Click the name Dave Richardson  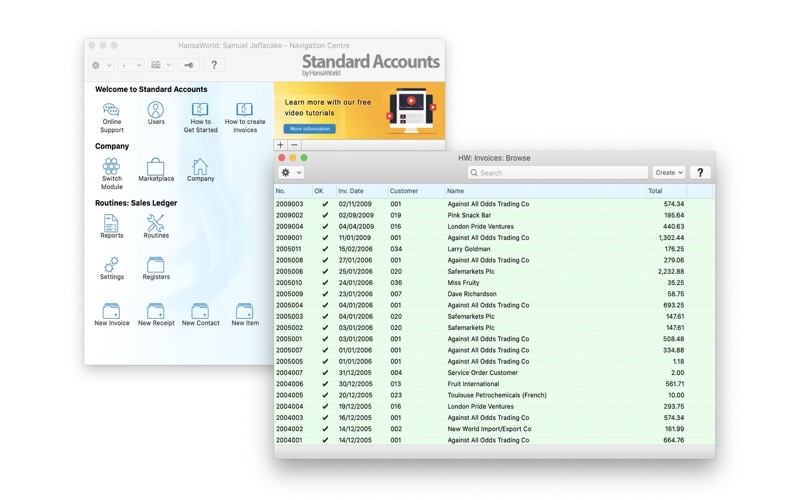click(472, 294)
